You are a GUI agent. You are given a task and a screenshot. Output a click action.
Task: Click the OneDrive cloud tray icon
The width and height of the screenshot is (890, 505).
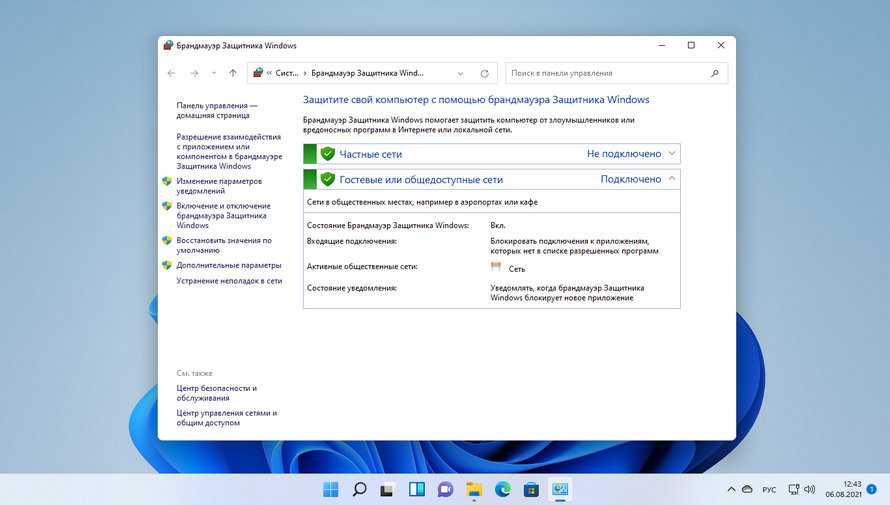pos(748,489)
